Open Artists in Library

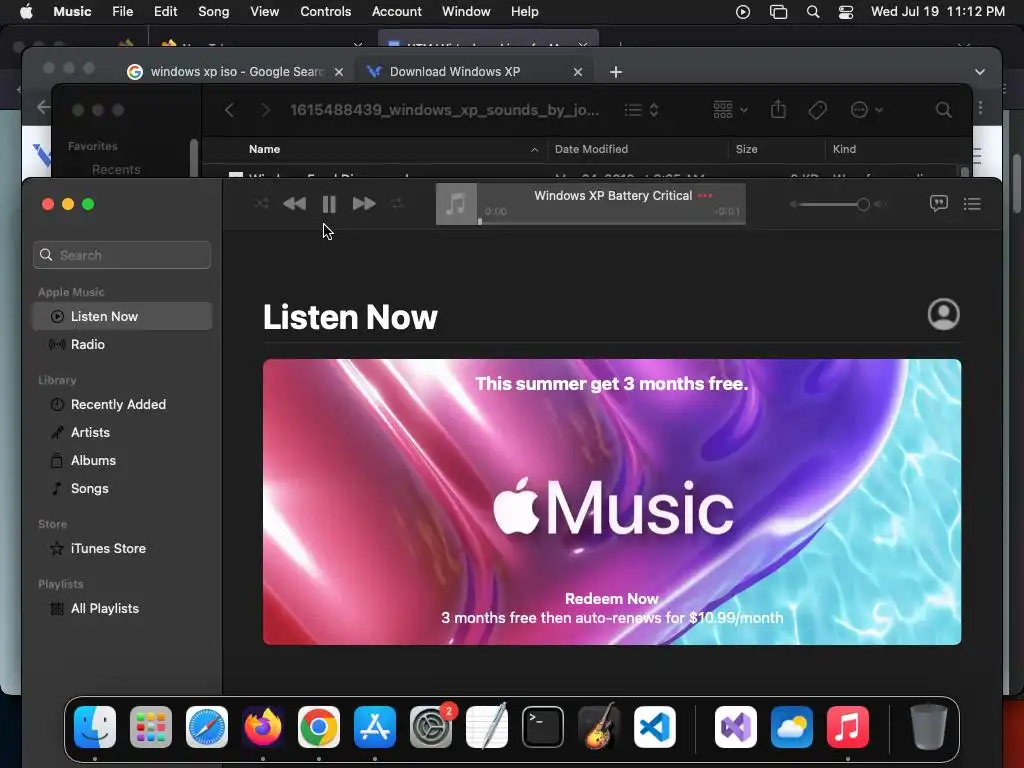coord(122,432)
